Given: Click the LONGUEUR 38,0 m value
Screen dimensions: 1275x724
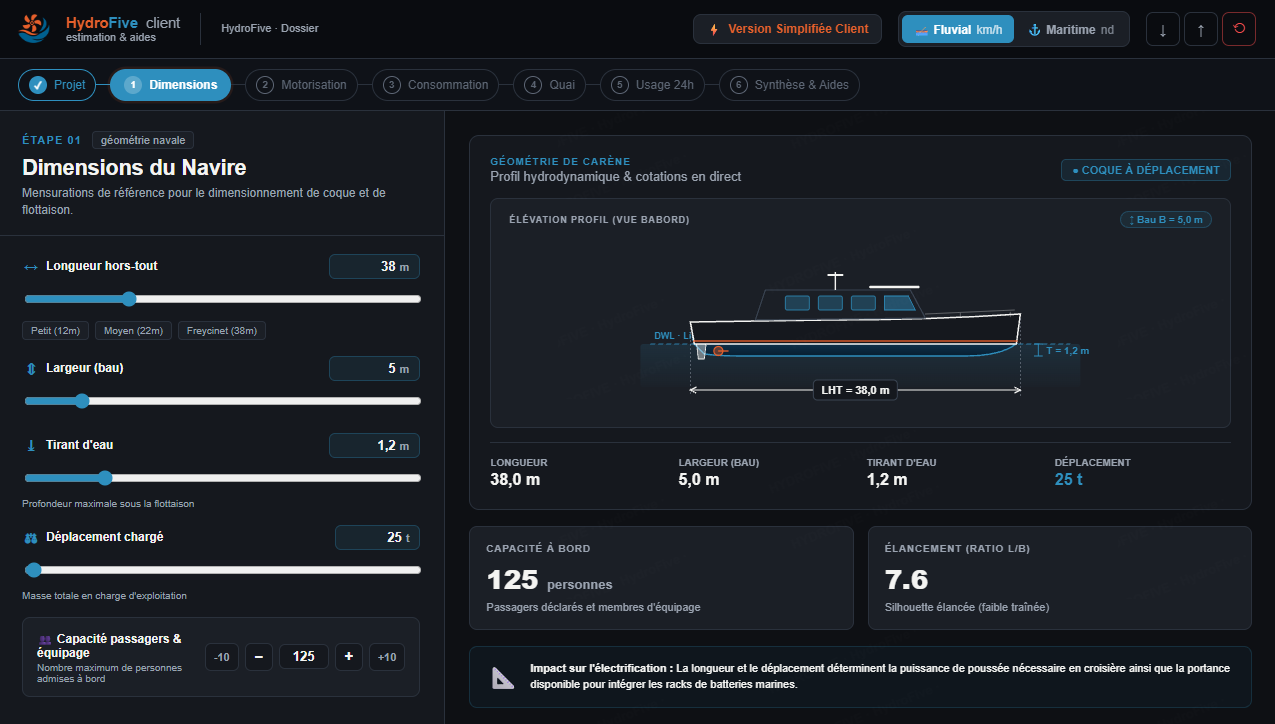Looking at the screenshot, I should 515,480.
